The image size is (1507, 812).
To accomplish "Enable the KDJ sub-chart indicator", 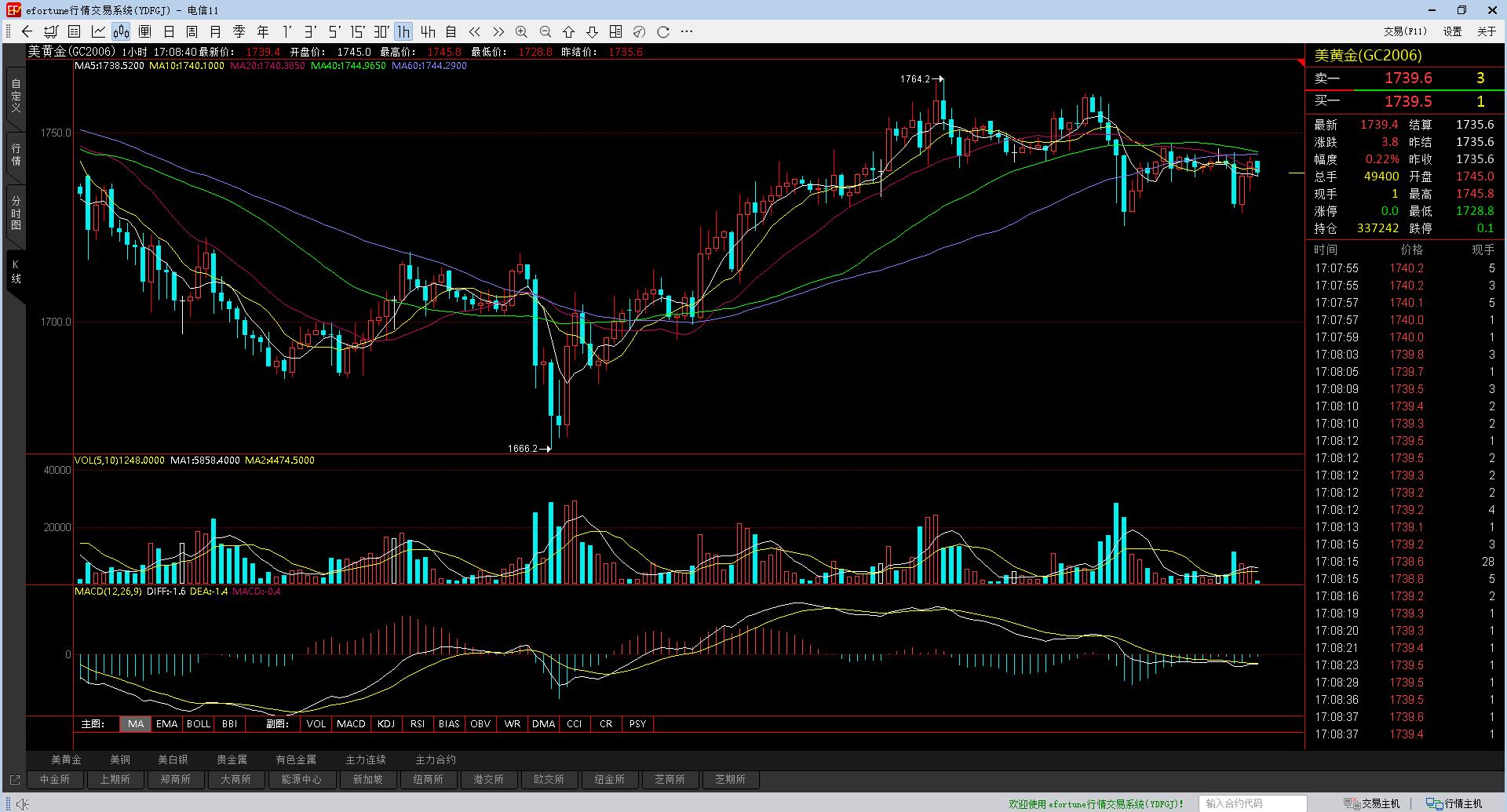I will coord(385,724).
